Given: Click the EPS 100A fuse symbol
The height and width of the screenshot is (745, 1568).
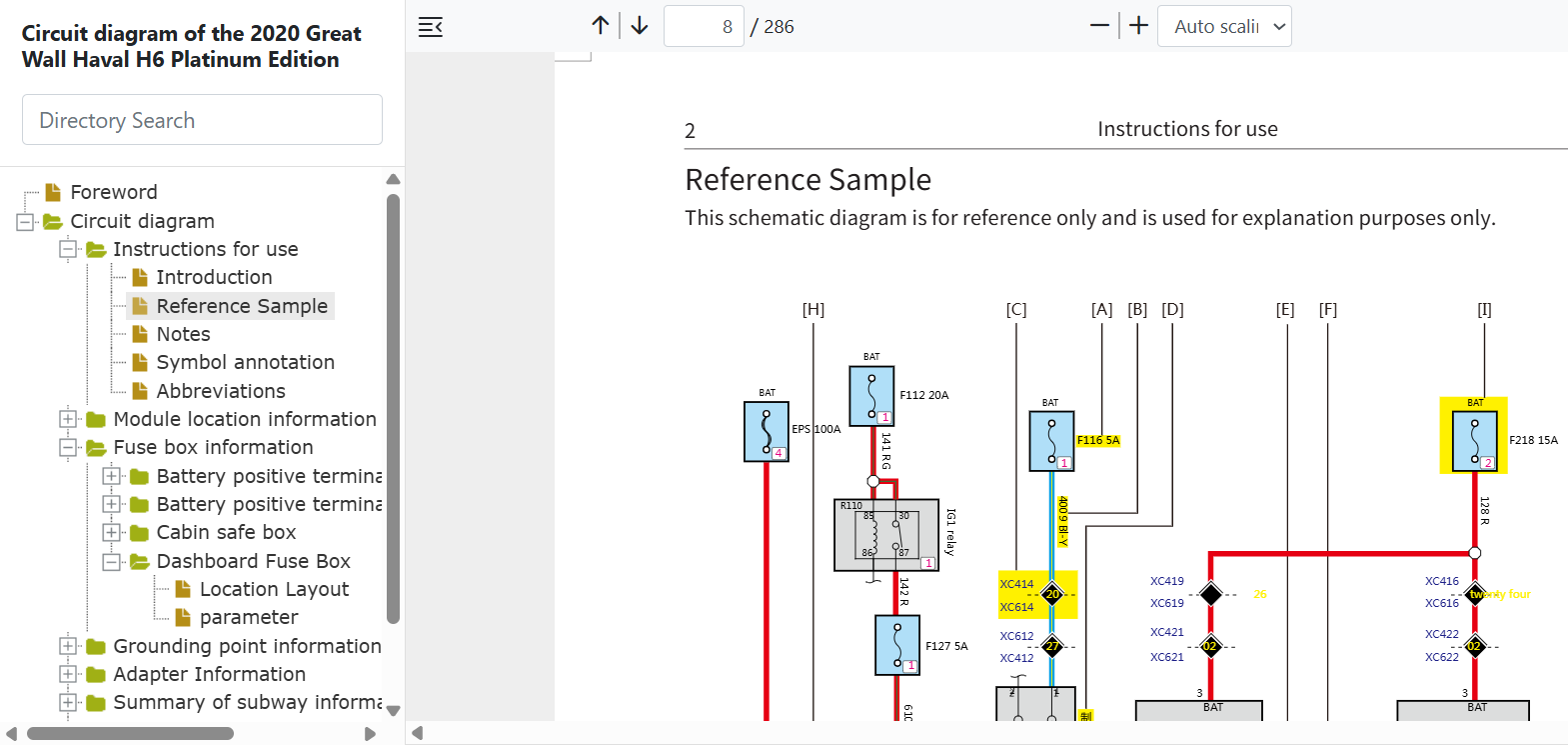Looking at the screenshot, I should [767, 432].
